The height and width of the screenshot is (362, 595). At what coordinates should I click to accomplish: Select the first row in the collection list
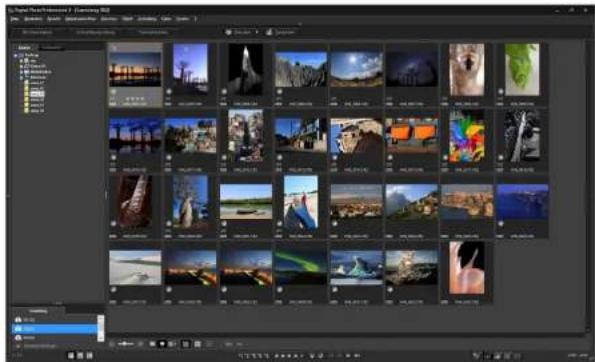click(x=54, y=320)
